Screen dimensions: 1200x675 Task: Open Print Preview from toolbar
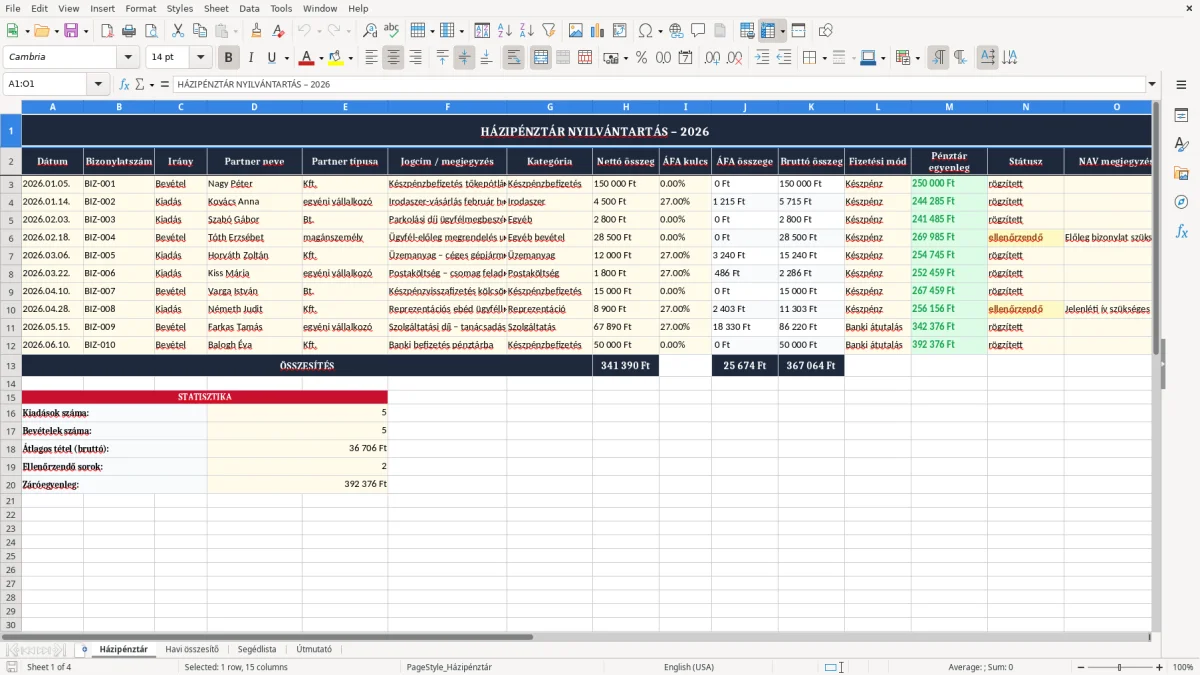(x=151, y=31)
